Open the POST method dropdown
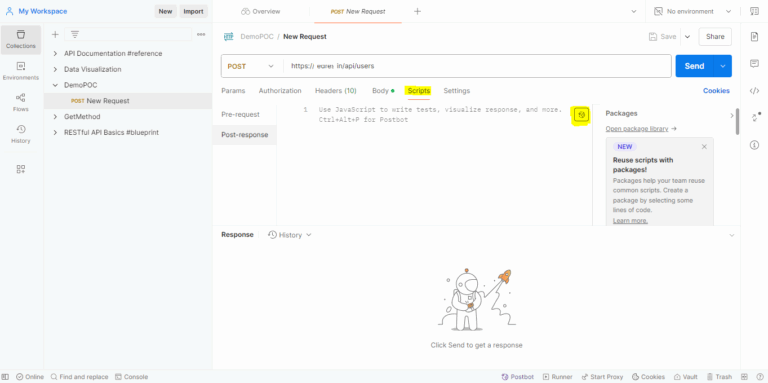This screenshot has width=768, height=383. (x=251, y=66)
